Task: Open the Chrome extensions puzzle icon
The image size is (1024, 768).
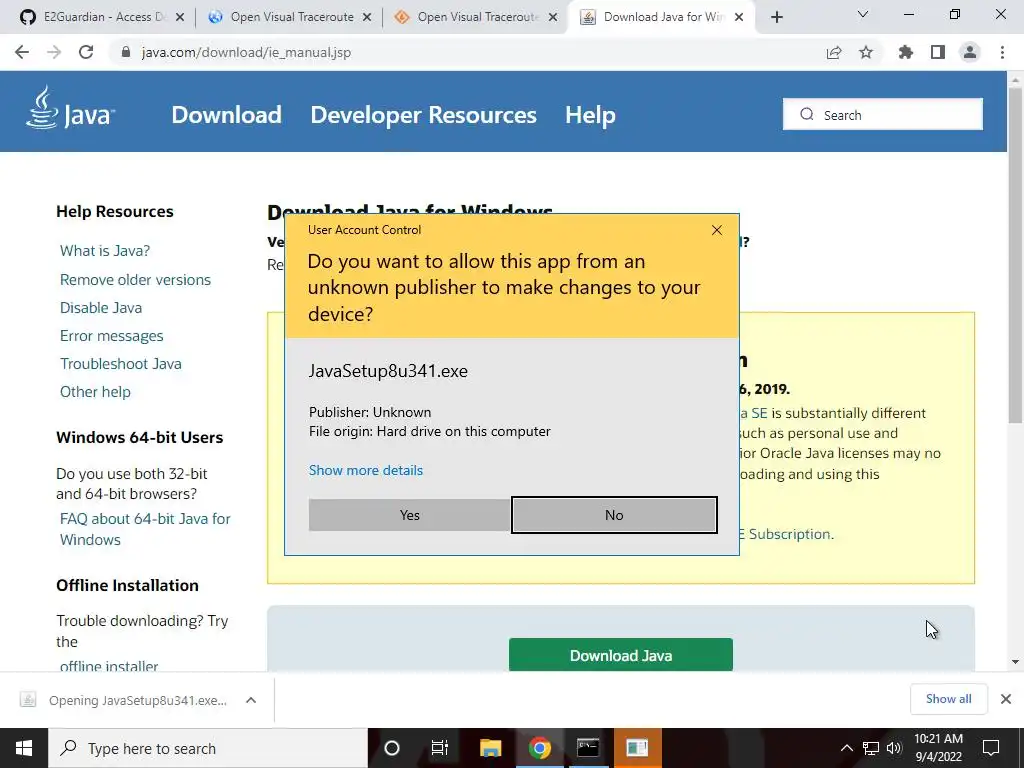Action: click(906, 52)
